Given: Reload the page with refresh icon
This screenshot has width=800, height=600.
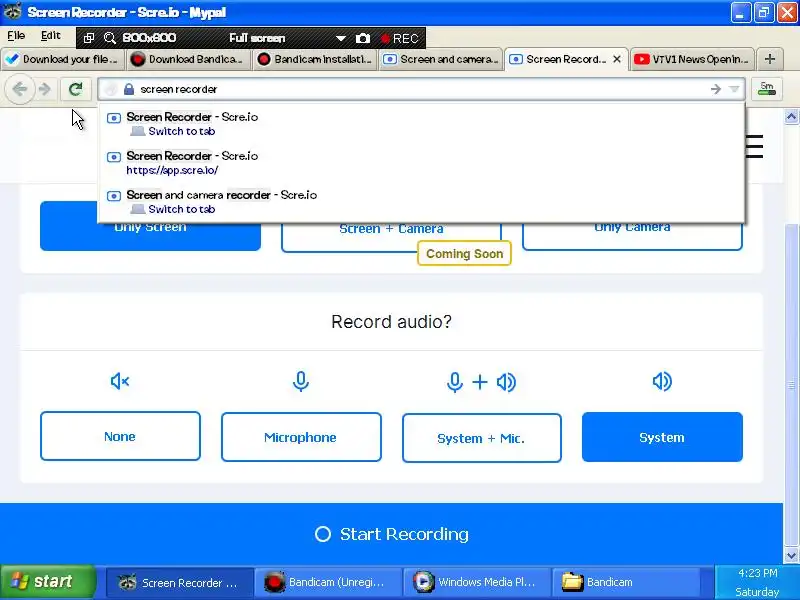Looking at the screenshot, I should click(x=76, y=89).
